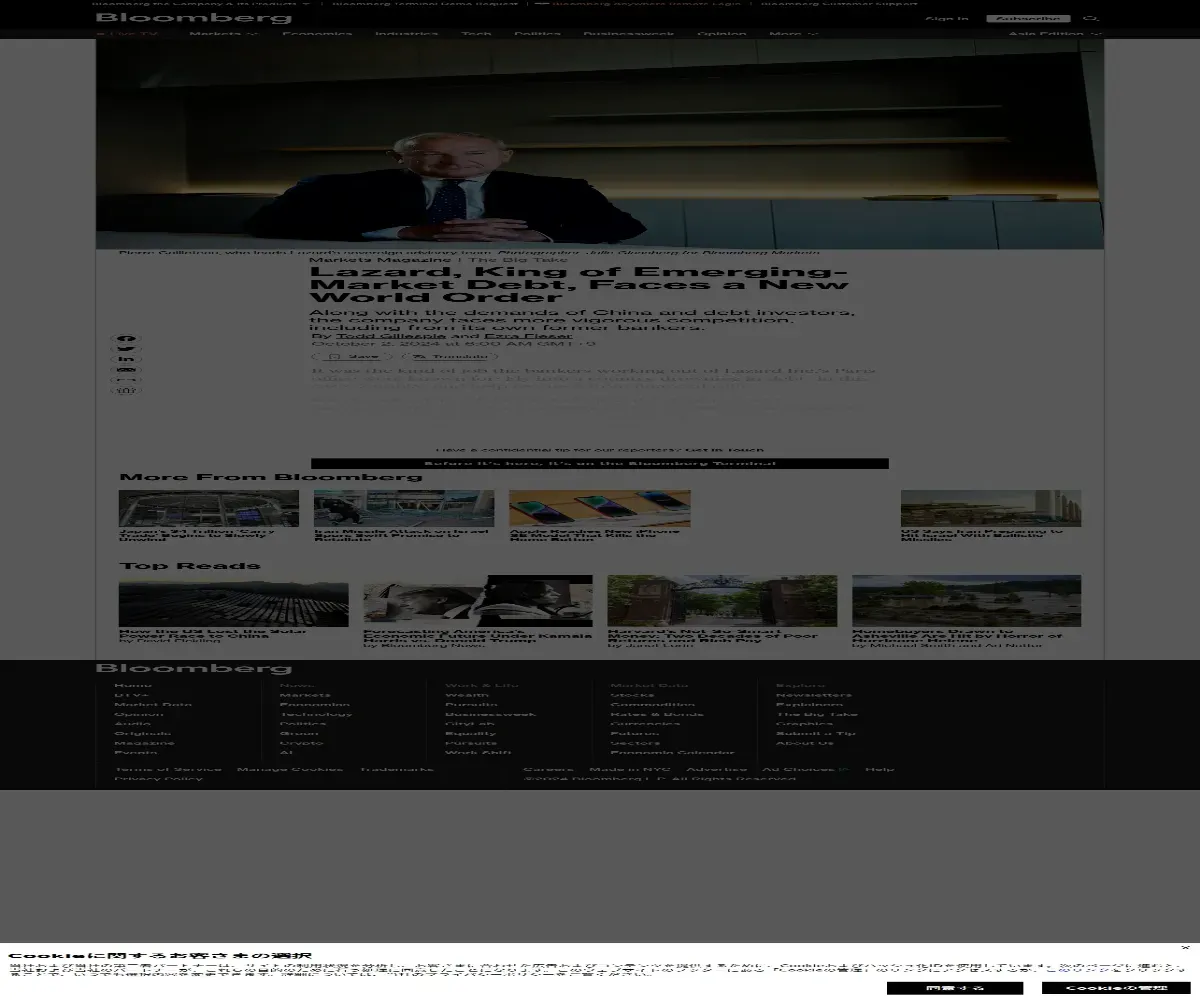1200x1000 pixels.
Task: Close the cookie banner with X
Action: coord(1185,947)
